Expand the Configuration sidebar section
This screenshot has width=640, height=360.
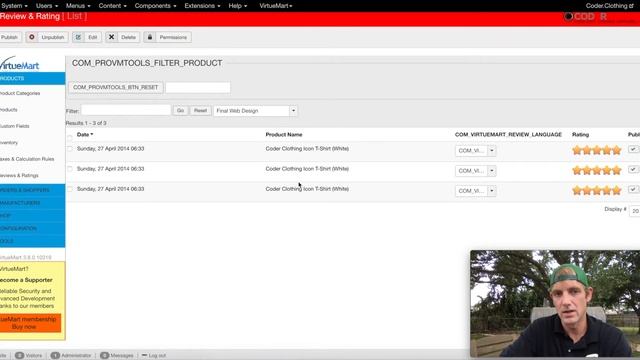coord(32,228)
